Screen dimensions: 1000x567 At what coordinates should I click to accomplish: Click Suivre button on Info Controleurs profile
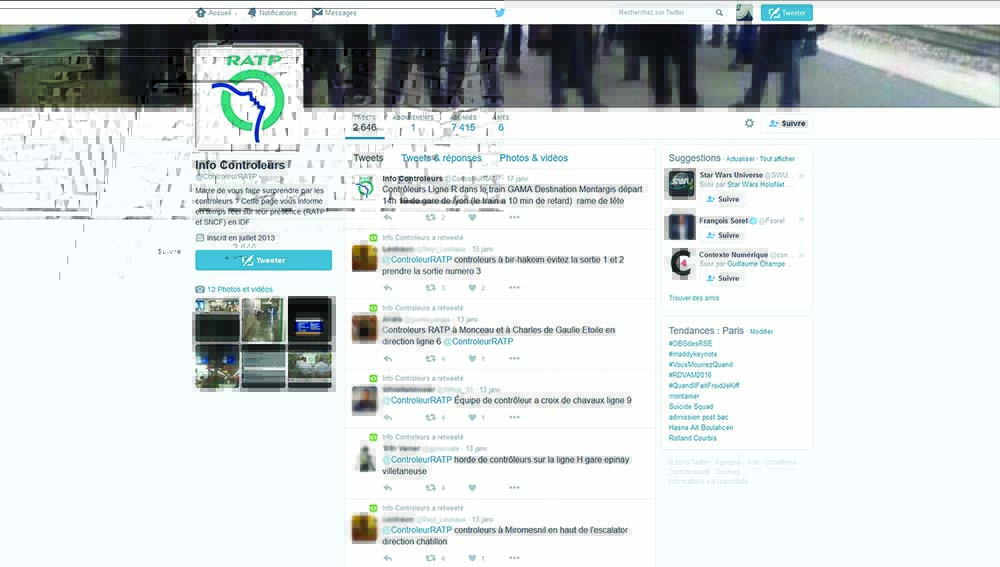coord(788,123)
